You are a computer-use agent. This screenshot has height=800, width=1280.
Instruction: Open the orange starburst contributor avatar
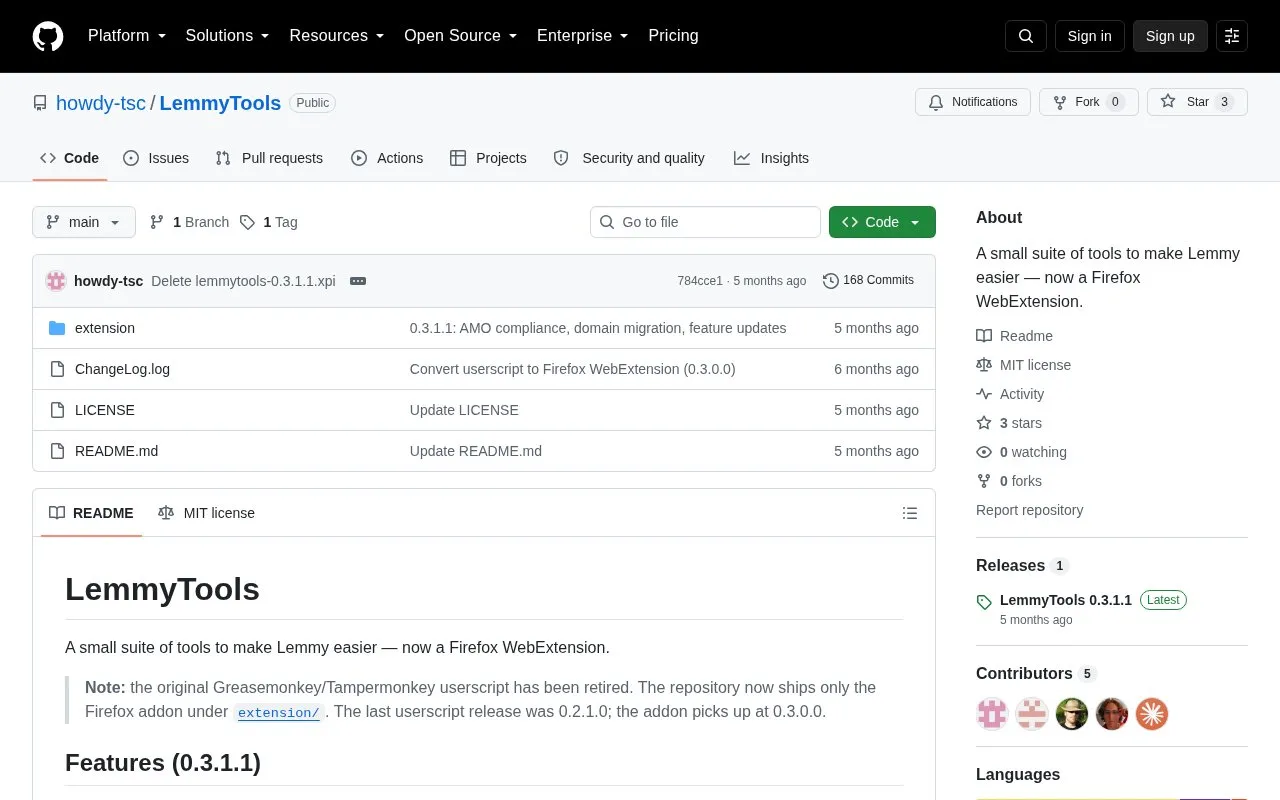pyautogui.click(x=1152, y=714)
